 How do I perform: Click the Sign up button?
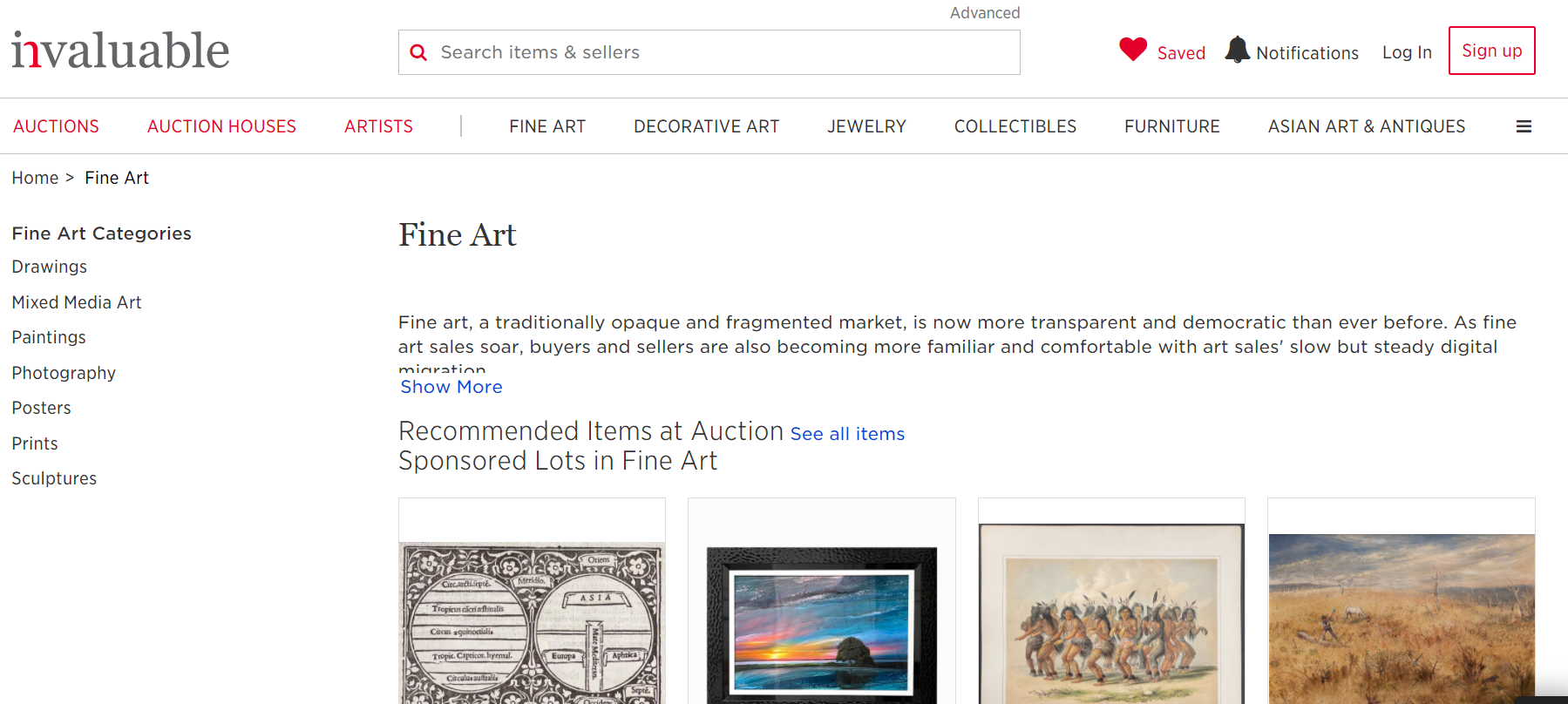[1490, 51]
